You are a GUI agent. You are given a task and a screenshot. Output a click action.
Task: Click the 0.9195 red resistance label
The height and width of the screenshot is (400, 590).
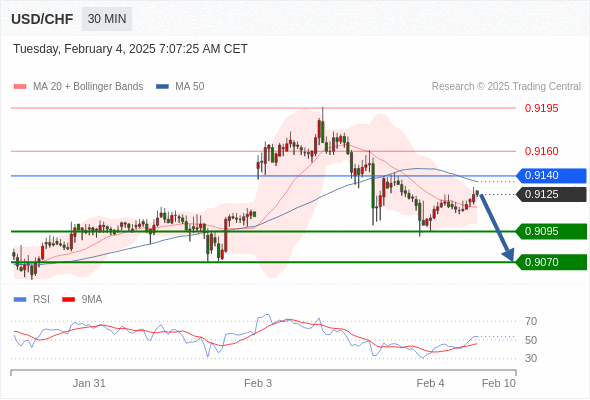click(541, 108)
